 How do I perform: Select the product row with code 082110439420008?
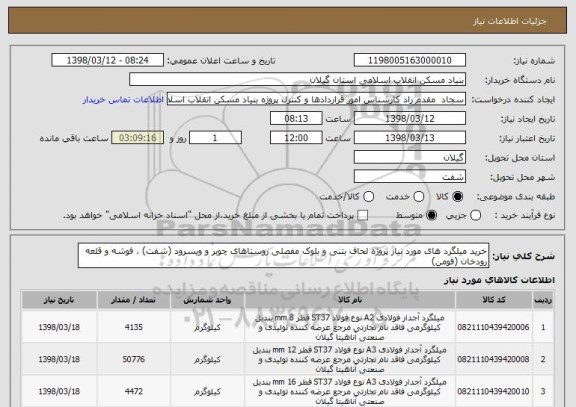pyautogui.click(x=287, y=359)
